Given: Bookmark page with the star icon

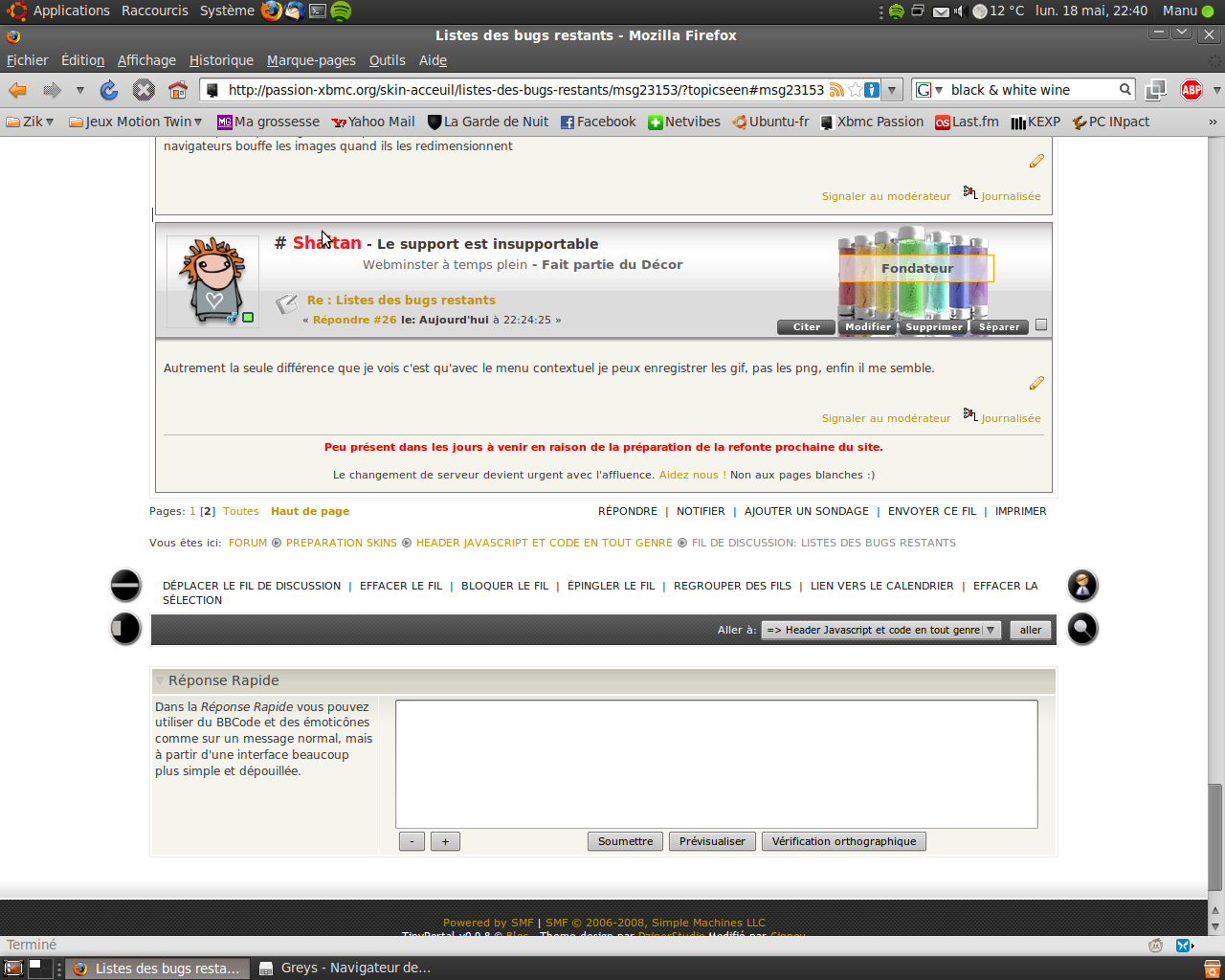Looking at the screenshot, I should coord(855,90).
